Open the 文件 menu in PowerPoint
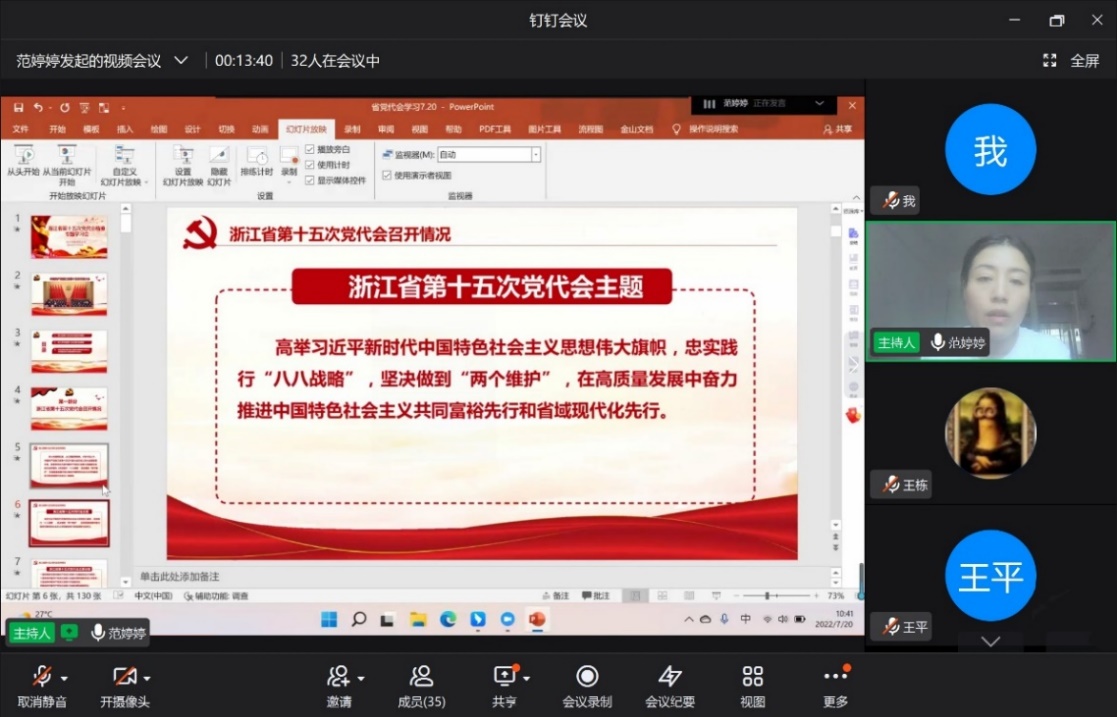Screen dimensions: 1117x717 pos(20,129)
